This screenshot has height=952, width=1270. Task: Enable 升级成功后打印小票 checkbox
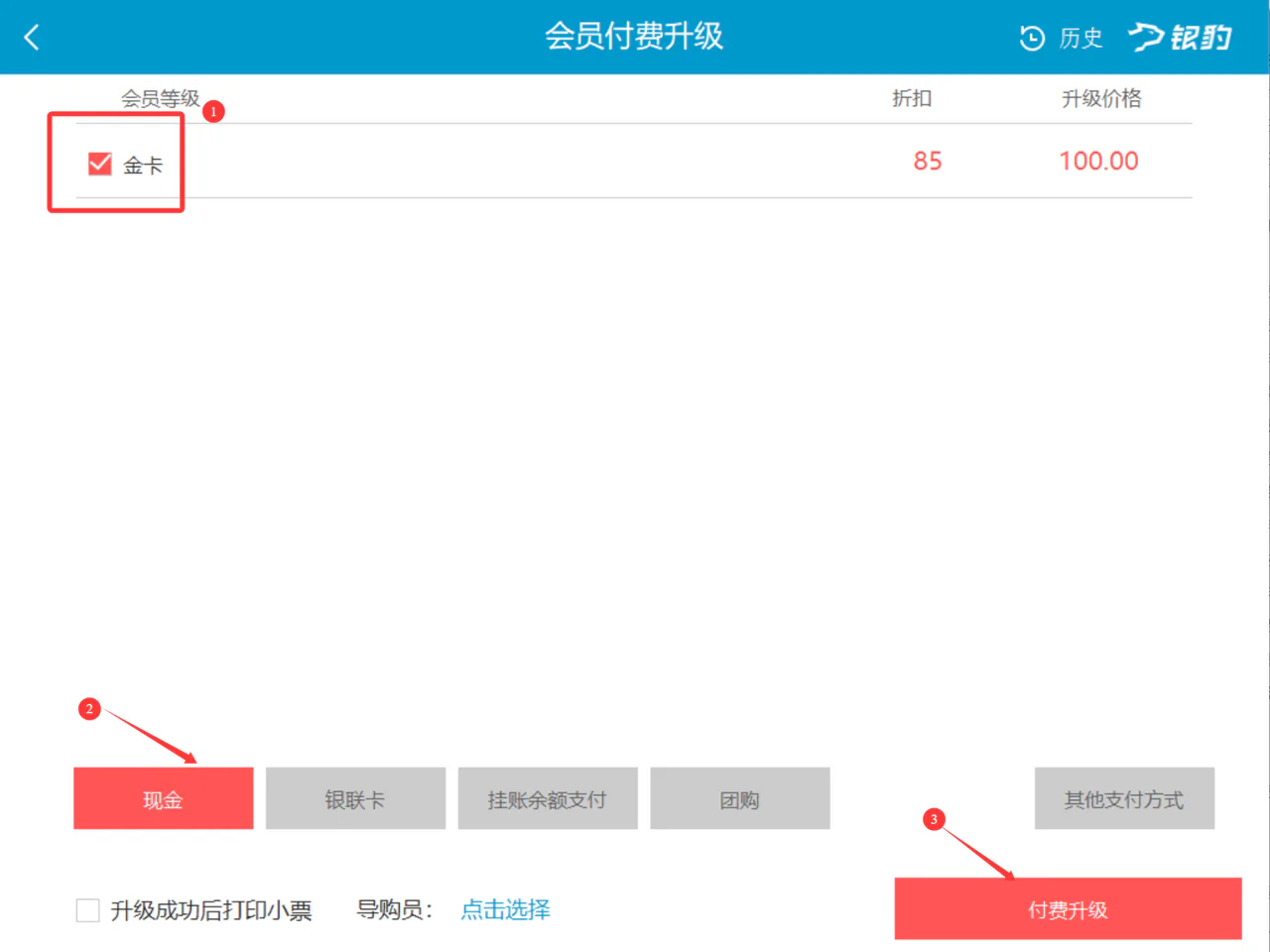(x=88, y=910)
